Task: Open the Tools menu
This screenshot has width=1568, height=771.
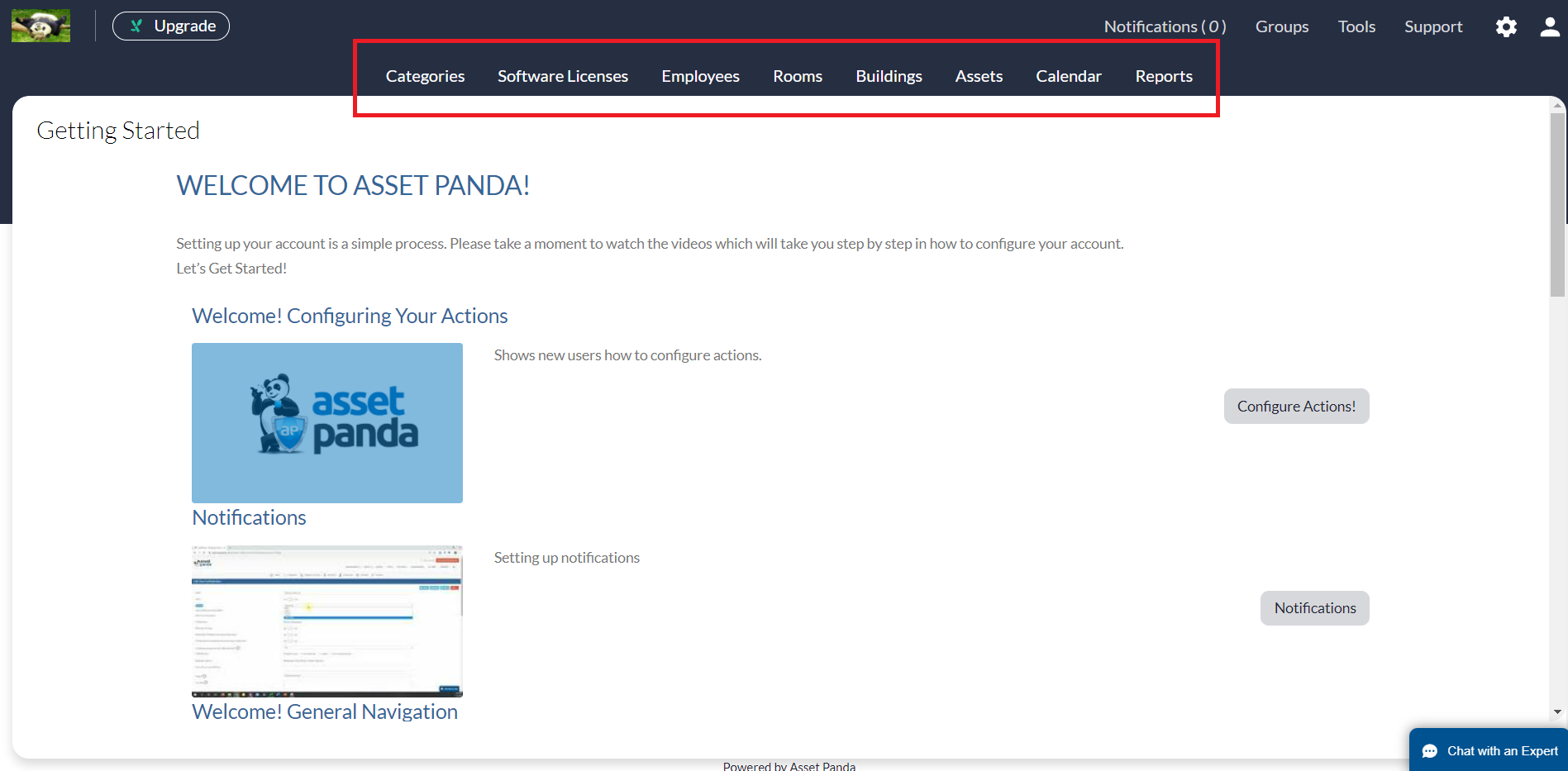Action: (1356, 26)
